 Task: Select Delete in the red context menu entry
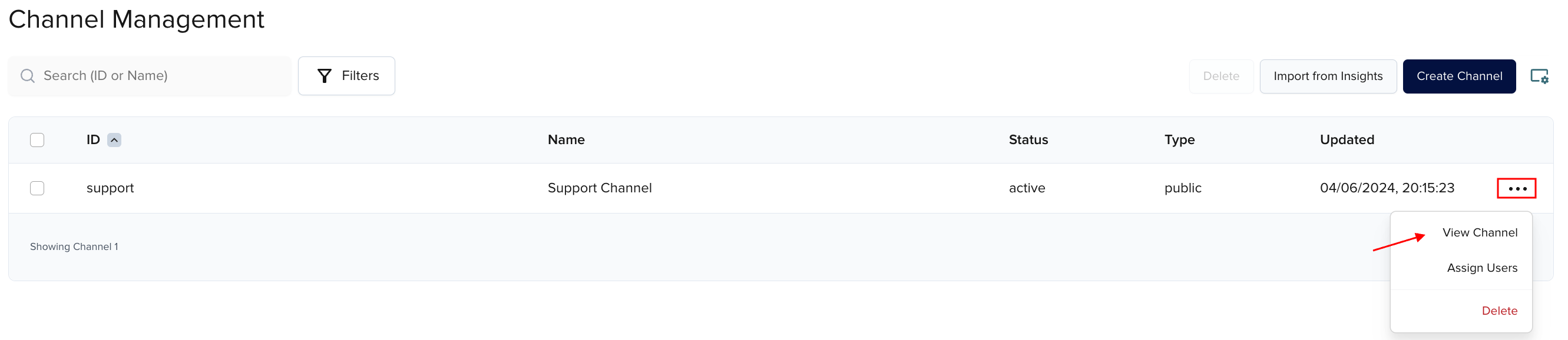(x=1500, y=310)
